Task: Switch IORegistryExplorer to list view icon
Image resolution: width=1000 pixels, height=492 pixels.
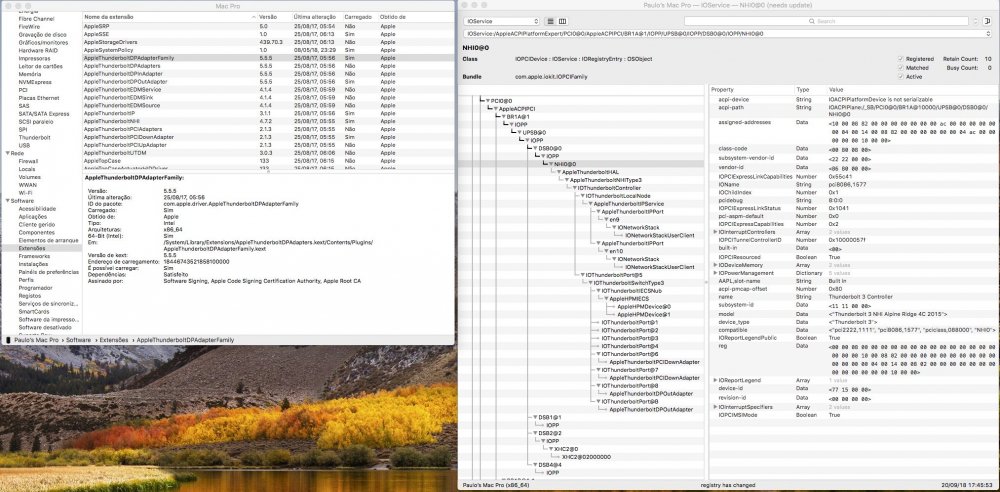Action: 551,22
